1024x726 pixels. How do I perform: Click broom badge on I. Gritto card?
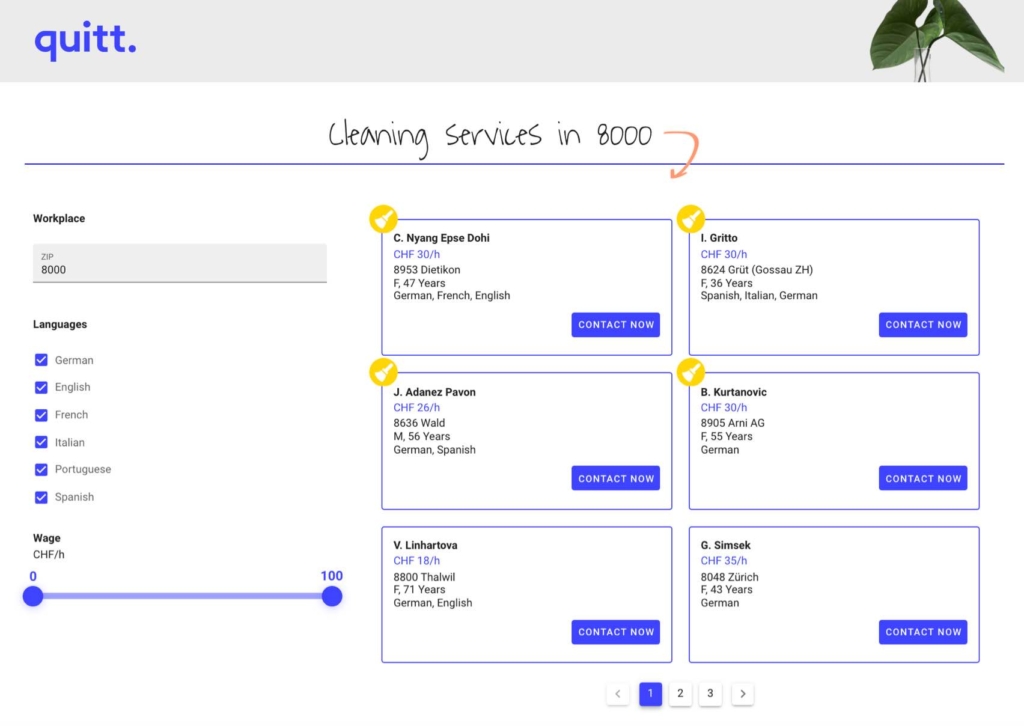(690, 219)
